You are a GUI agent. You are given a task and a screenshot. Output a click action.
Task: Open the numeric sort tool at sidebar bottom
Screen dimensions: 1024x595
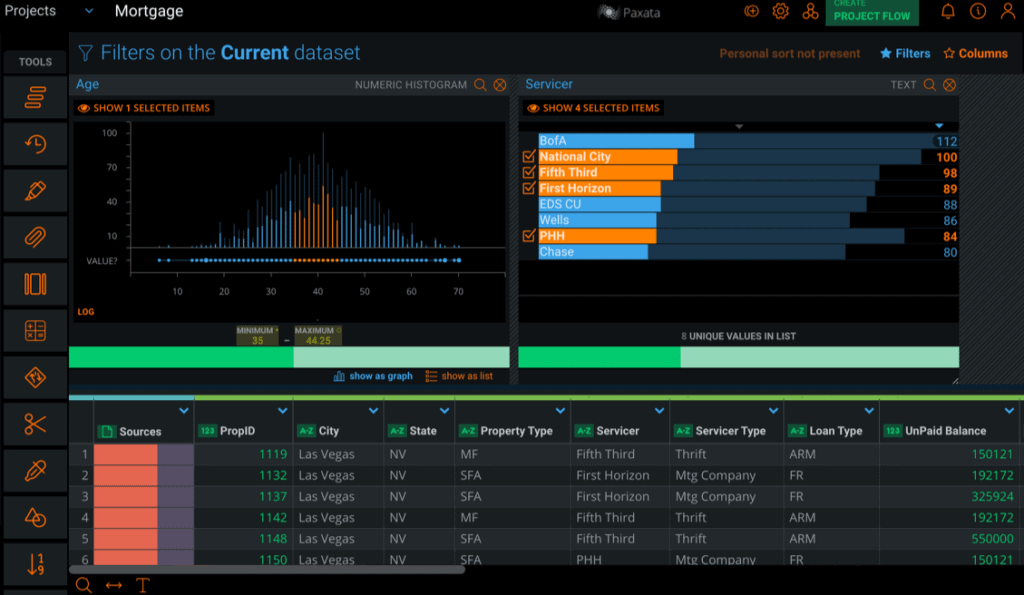[35, 566]
